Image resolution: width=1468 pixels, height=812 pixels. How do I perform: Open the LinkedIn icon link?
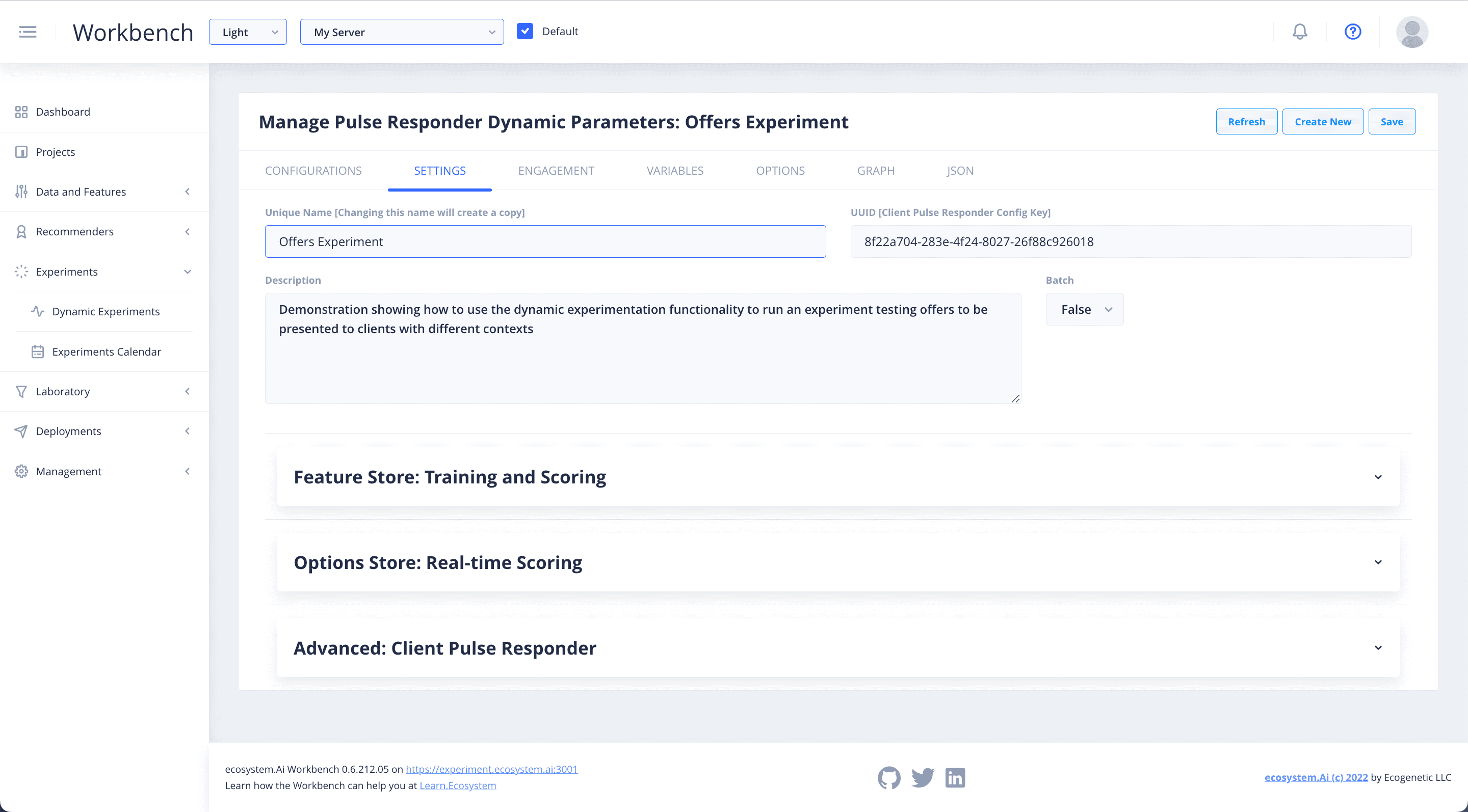click(x=955, y=777)
